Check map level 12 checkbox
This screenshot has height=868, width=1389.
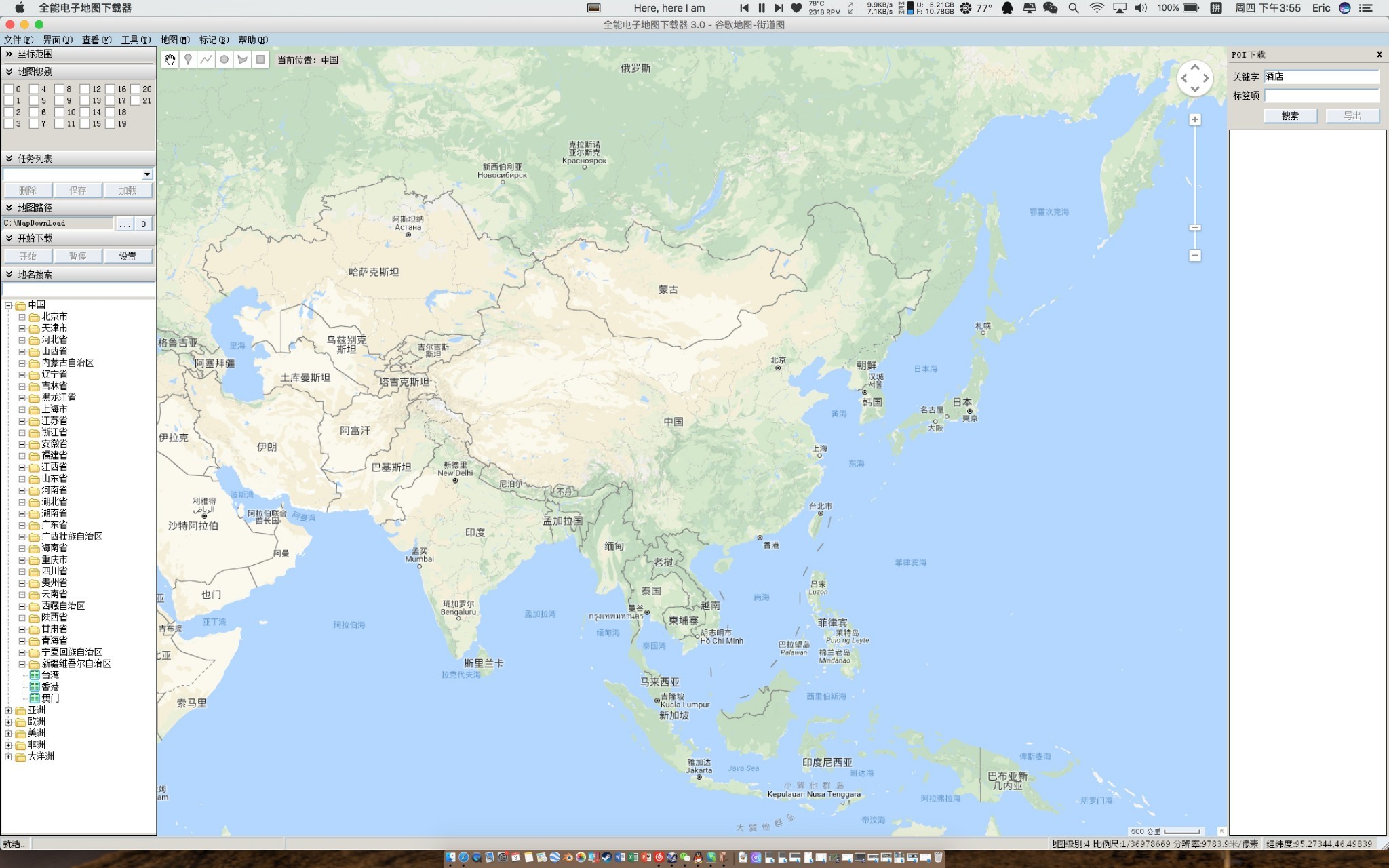click(x=85, y=89)
